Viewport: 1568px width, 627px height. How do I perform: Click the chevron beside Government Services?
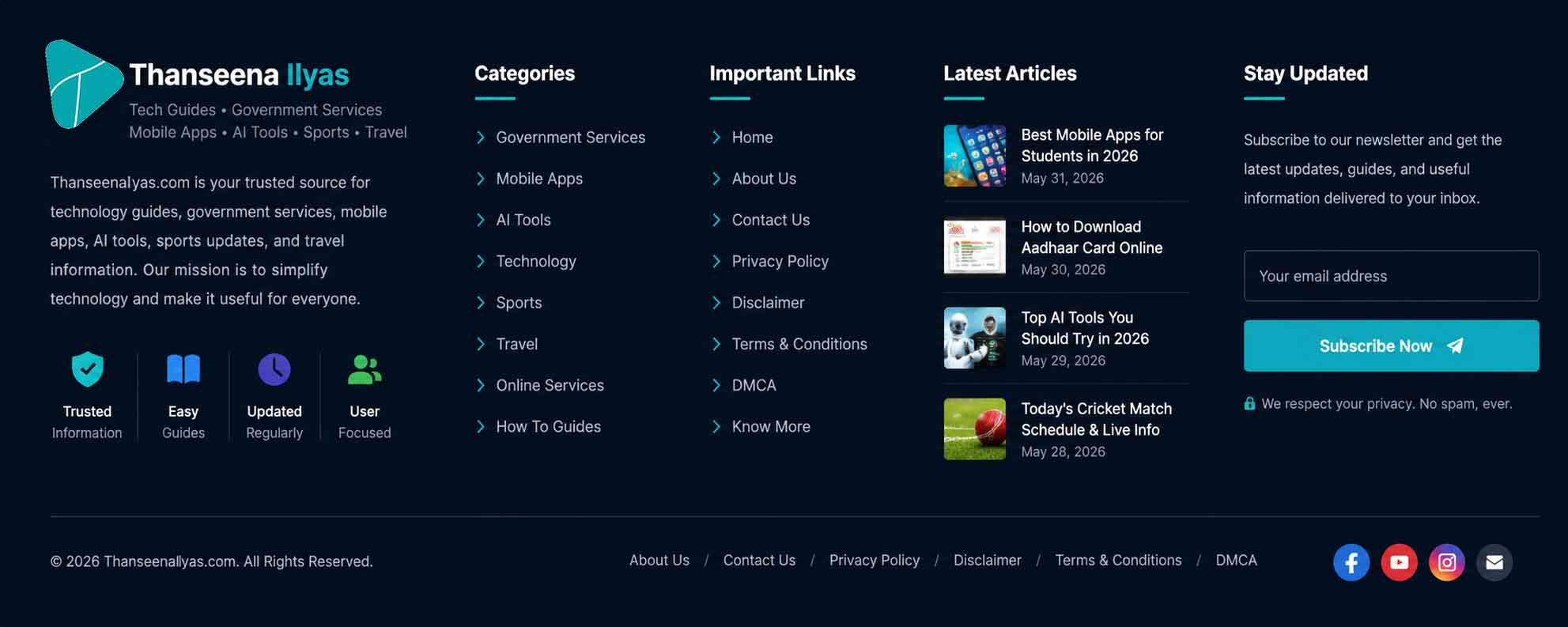tap(481, 138)
